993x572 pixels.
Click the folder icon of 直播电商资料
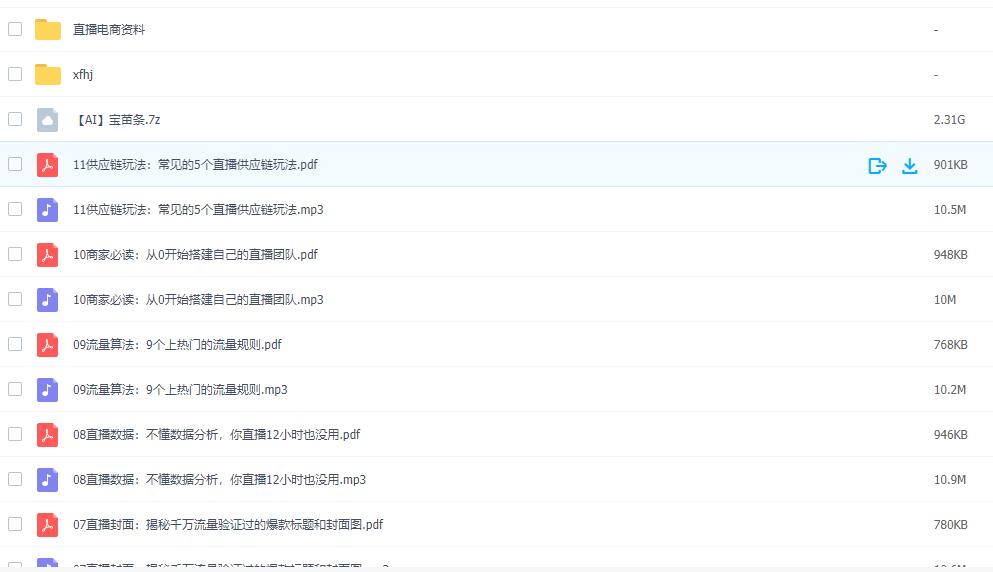48,30
